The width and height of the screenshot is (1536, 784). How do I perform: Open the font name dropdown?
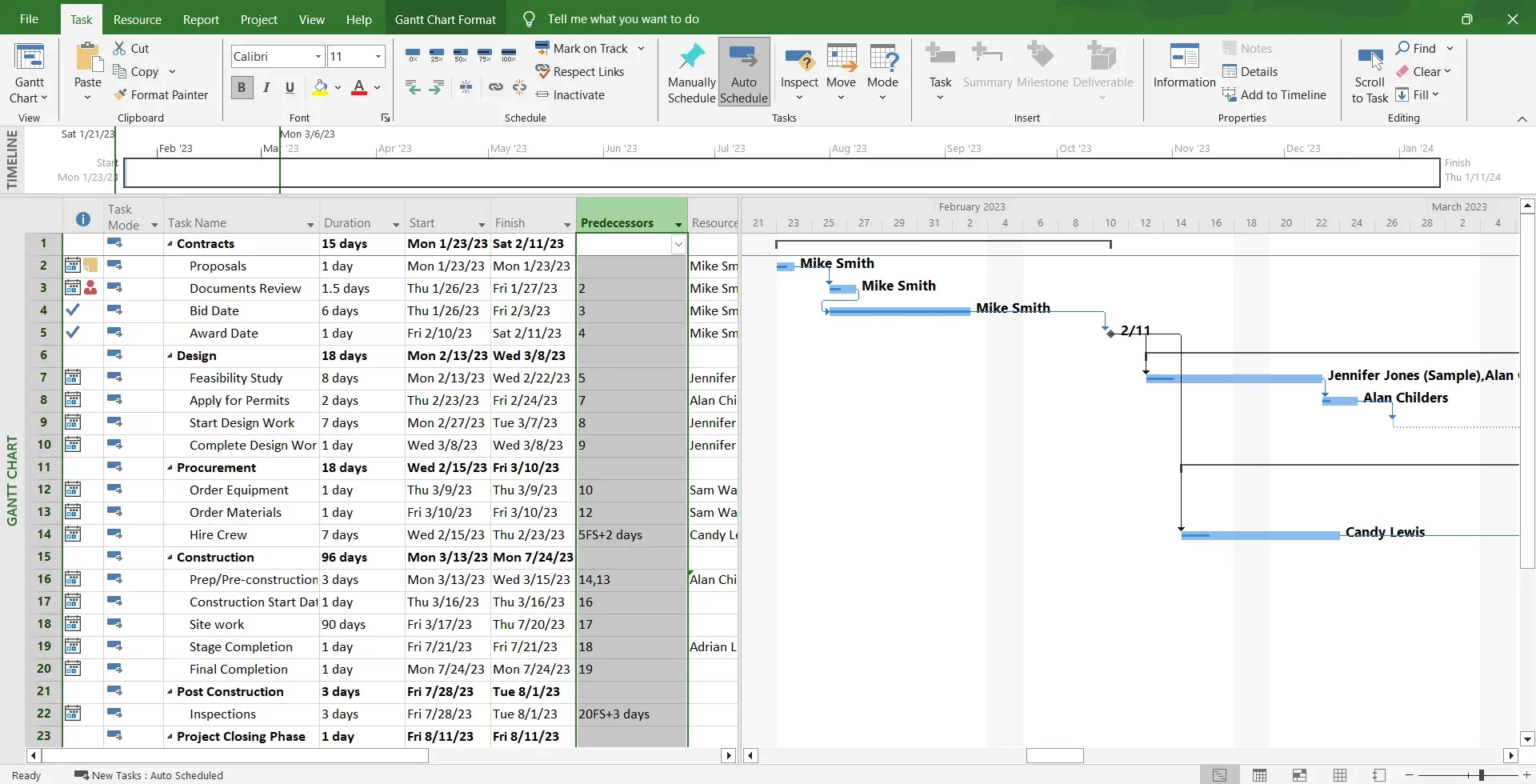312,56
